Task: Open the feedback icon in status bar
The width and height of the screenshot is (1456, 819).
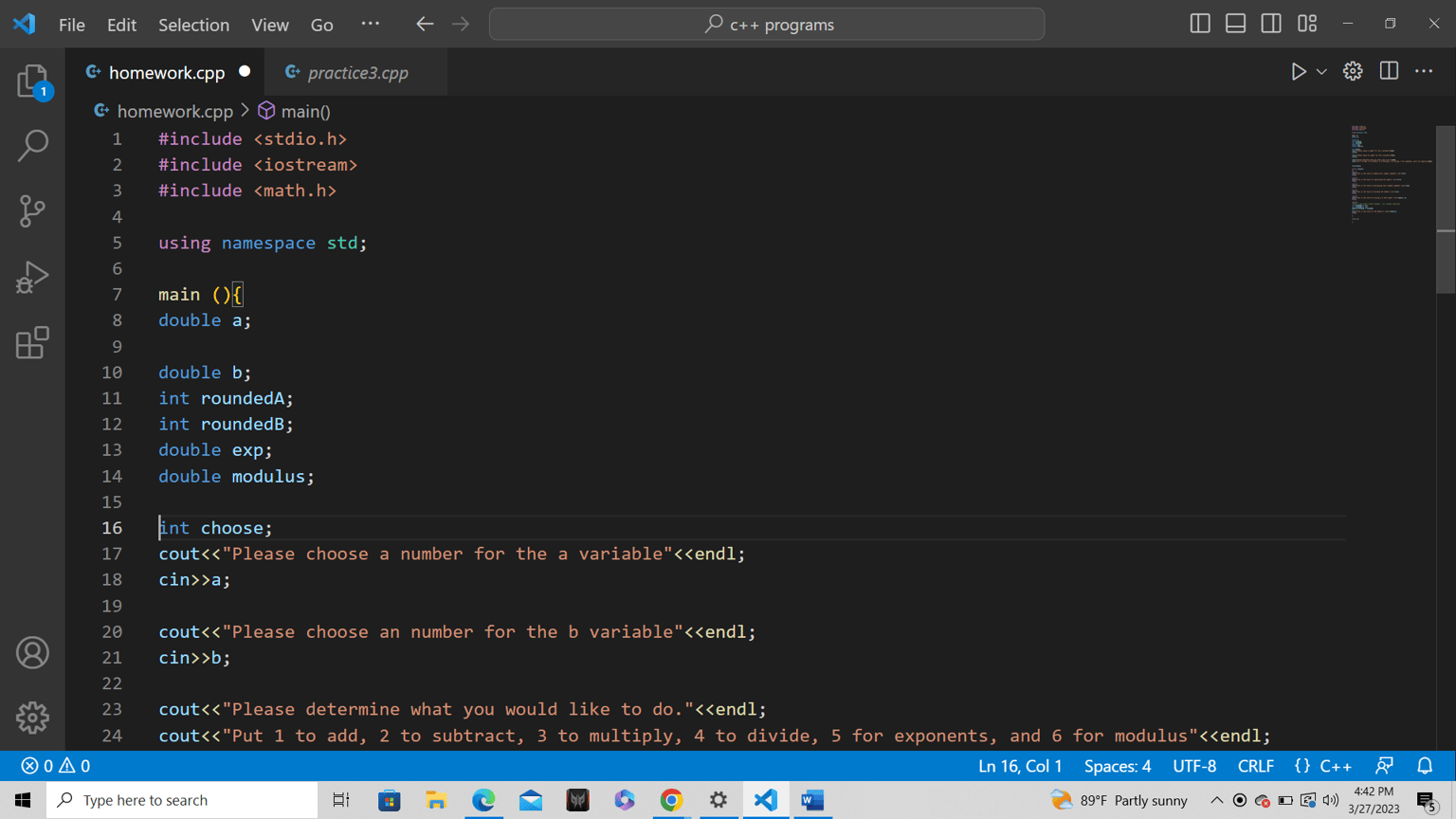Action: (x=1385, y=766)
